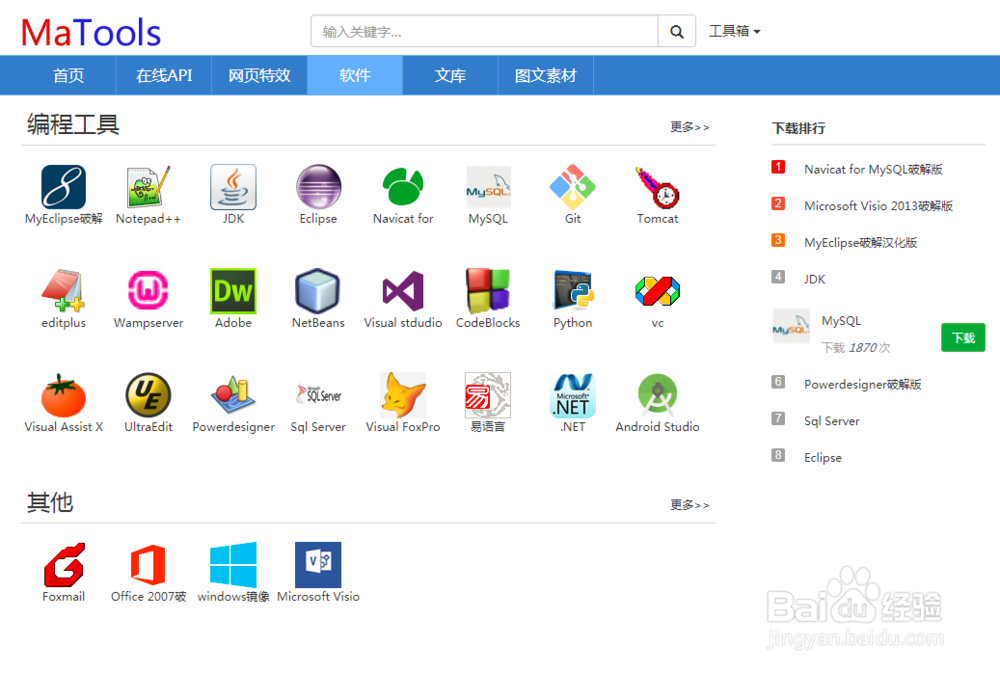This screenshot has height=673, width=1000.
Task: Click JDK in download ranking
Action: [814, 279]
